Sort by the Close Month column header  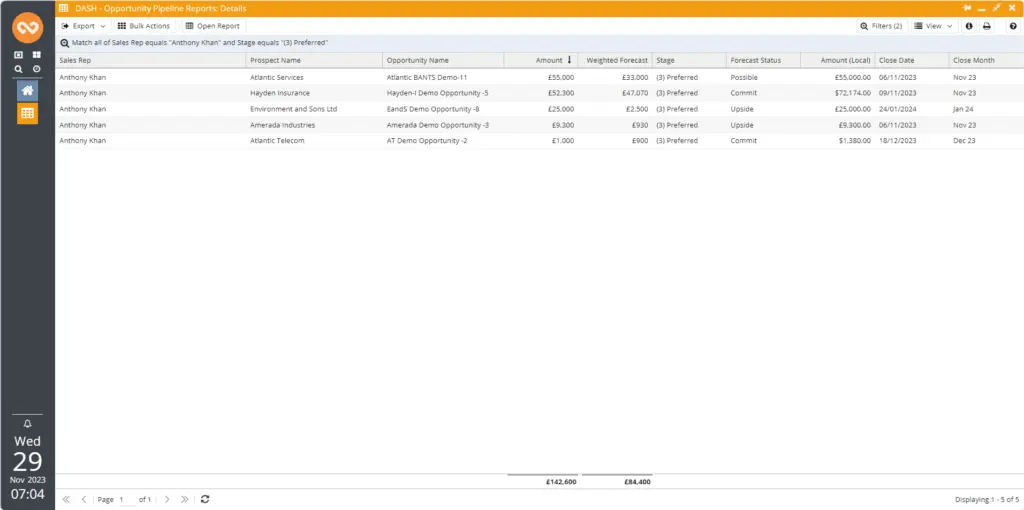986,60
